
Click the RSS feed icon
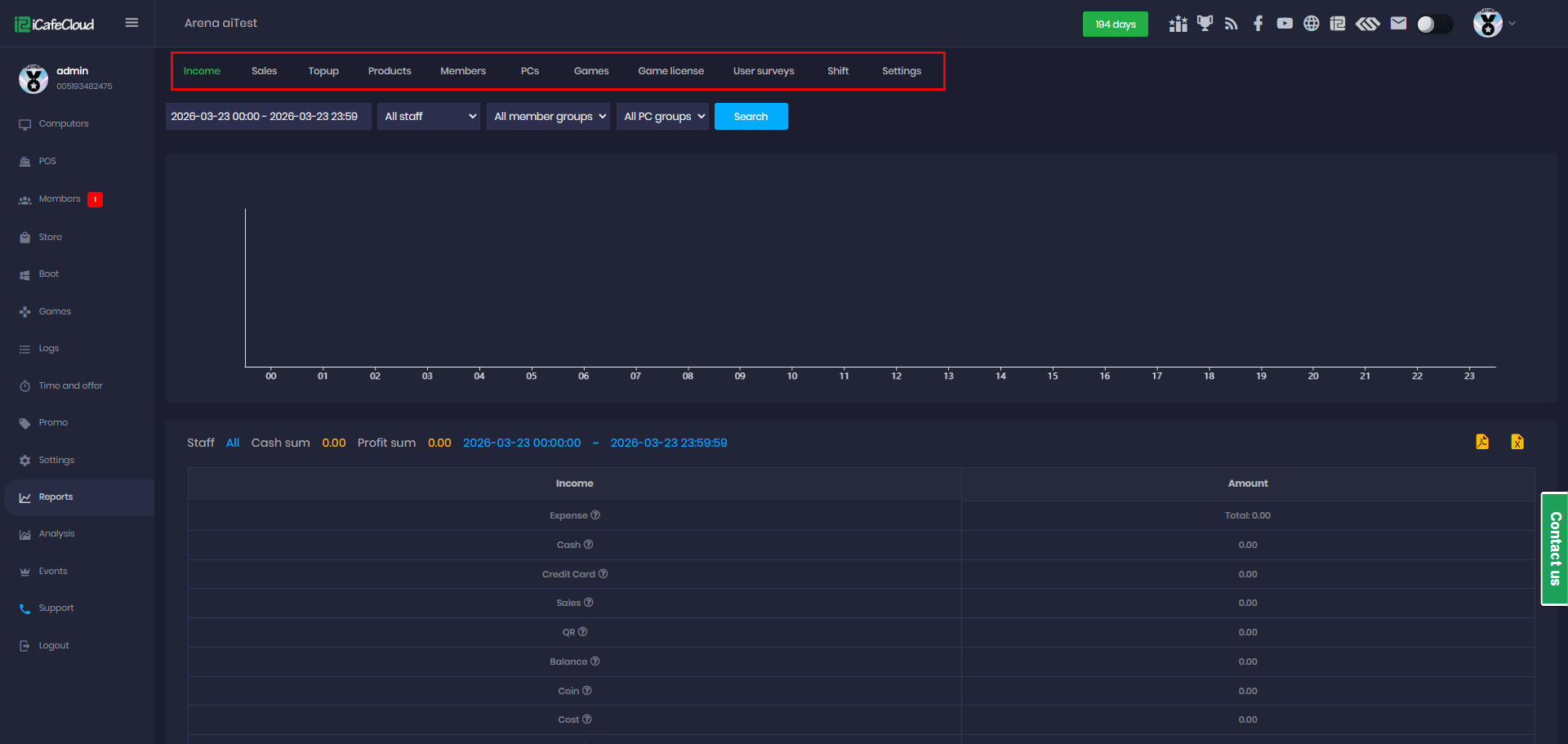pyautogui.click(x=1232, y=24)
